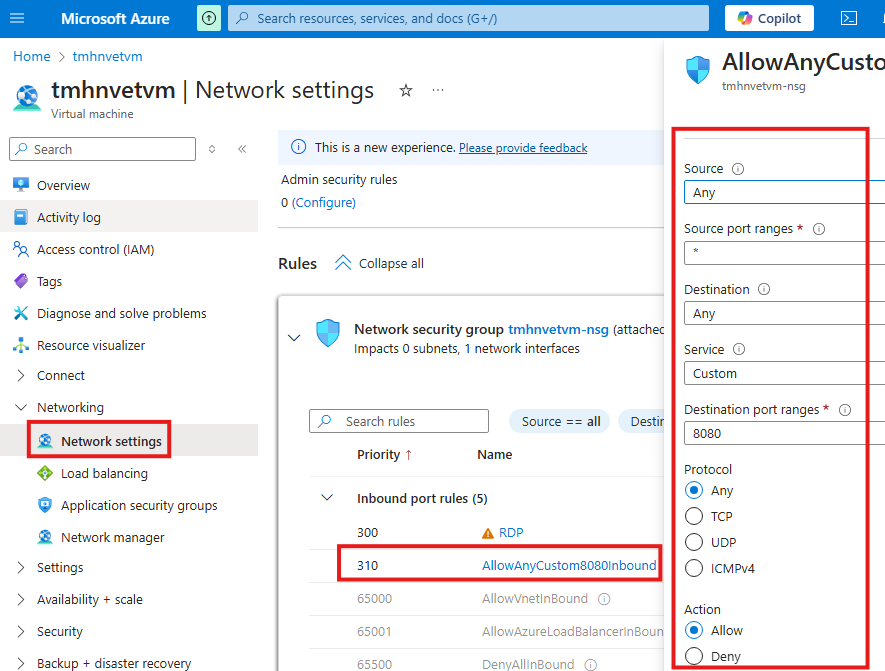Click the upgrade arrow icon beside search
The height and width of the screenshot is (671, 885).
coord(209,18)
